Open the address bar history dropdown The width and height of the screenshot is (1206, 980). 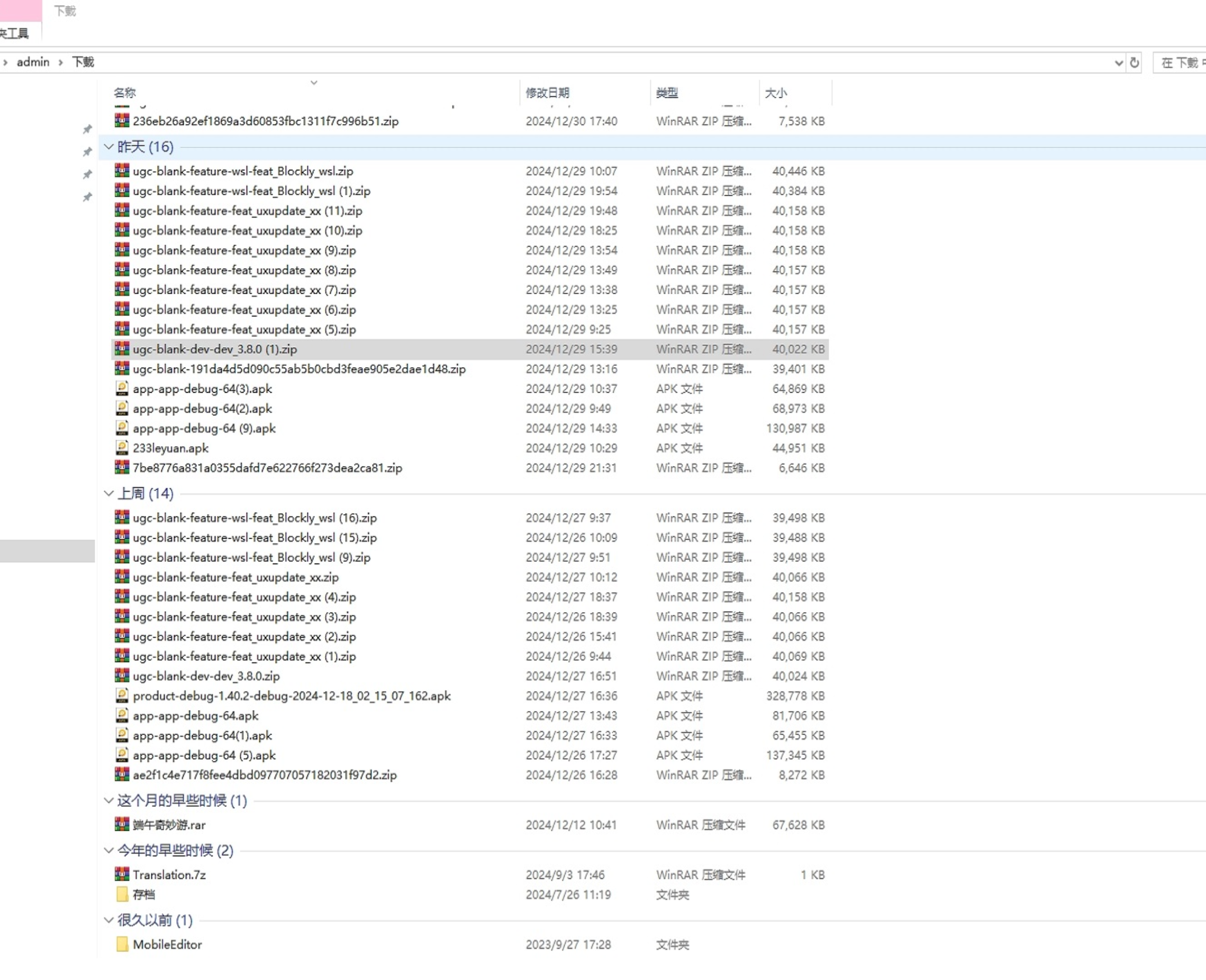[1119, 62]
